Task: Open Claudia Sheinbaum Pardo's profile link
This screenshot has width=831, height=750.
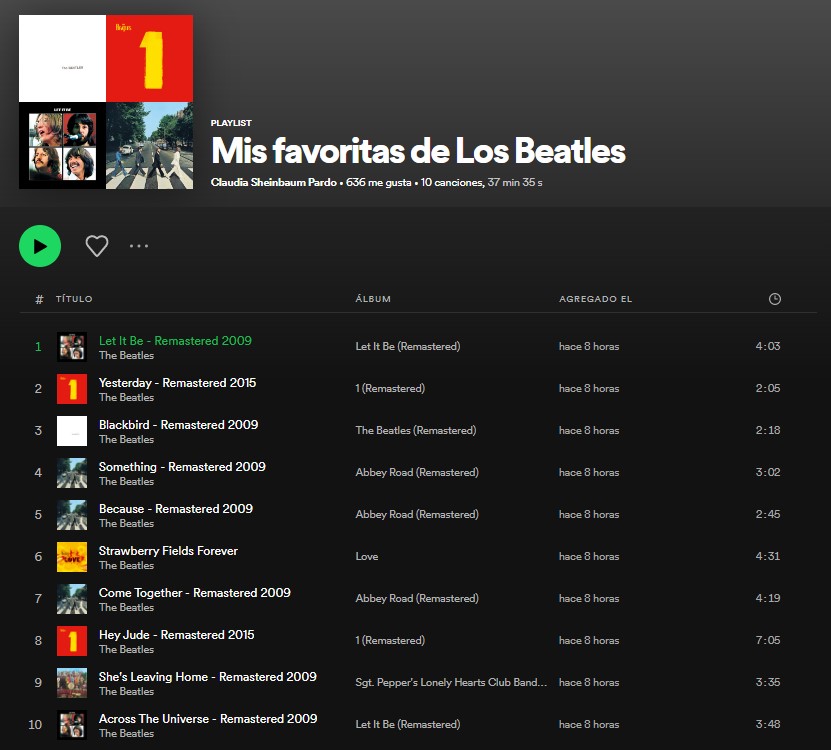Action: coord(273,182)
